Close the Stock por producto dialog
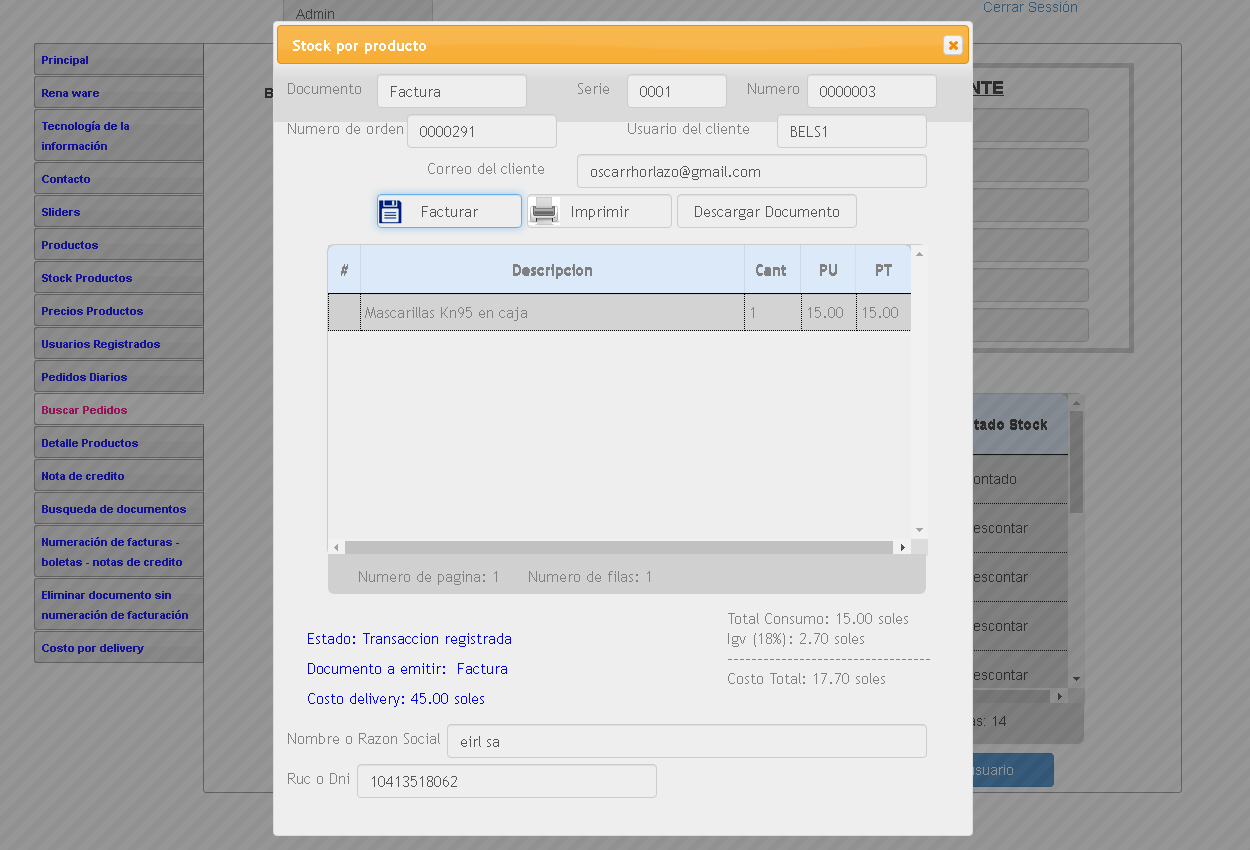This screenshot has height=850, width=1250. [952, 45]
